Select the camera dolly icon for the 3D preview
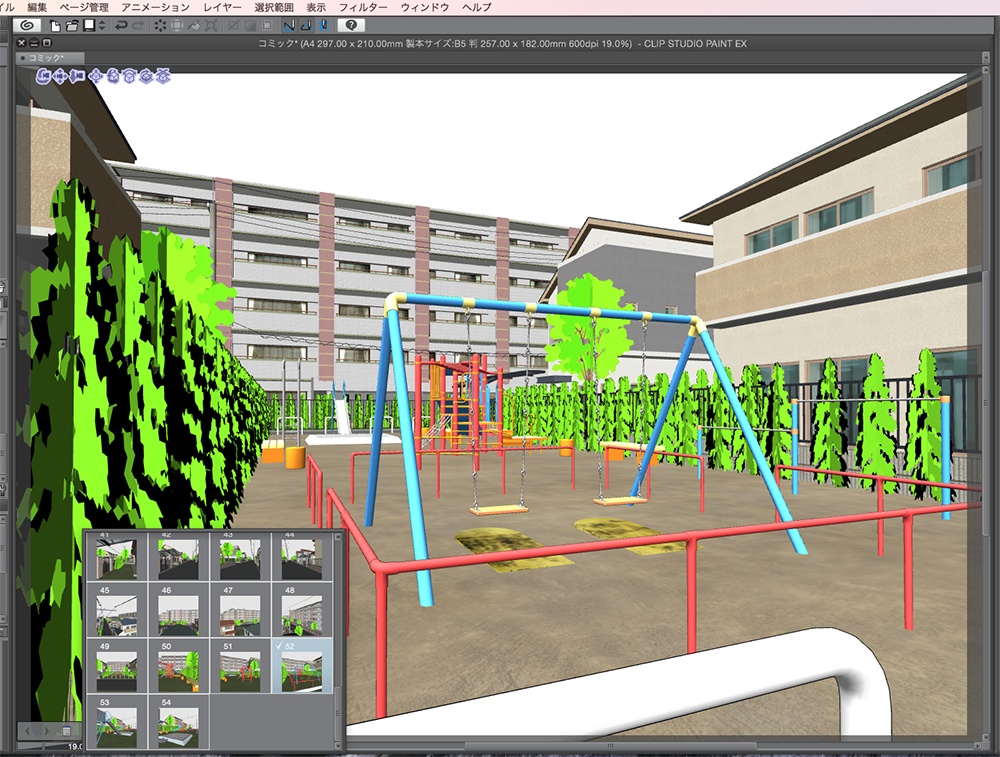This screenshot has height=757, width=1000. click(x=78, y=75)
